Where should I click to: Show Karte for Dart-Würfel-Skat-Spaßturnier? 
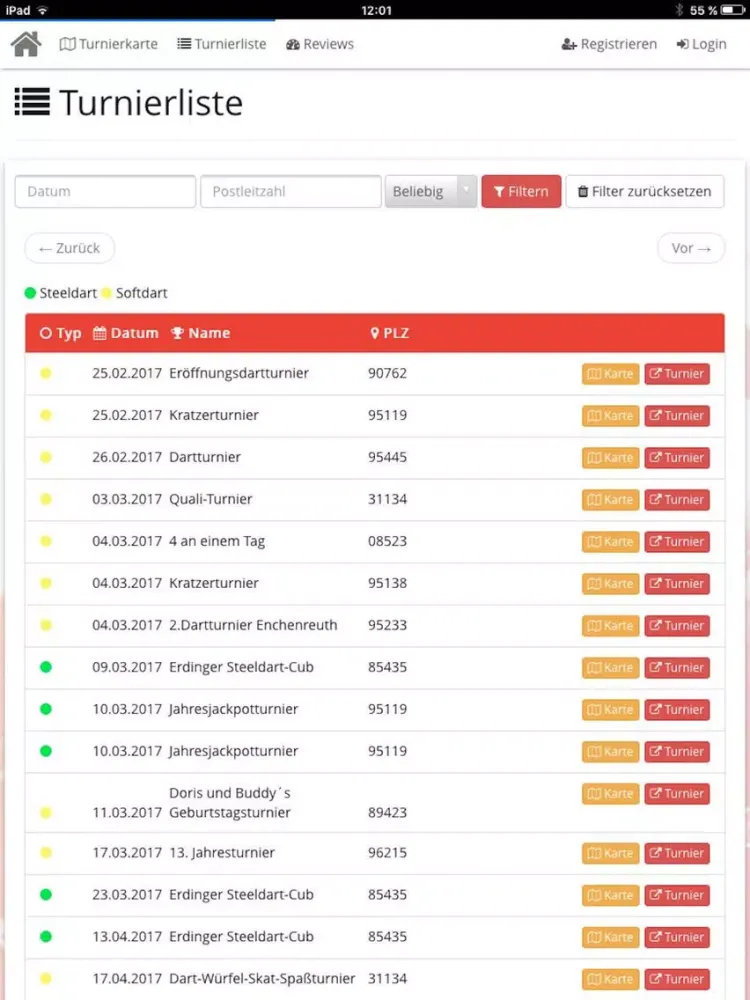click(x=610, y=980)
